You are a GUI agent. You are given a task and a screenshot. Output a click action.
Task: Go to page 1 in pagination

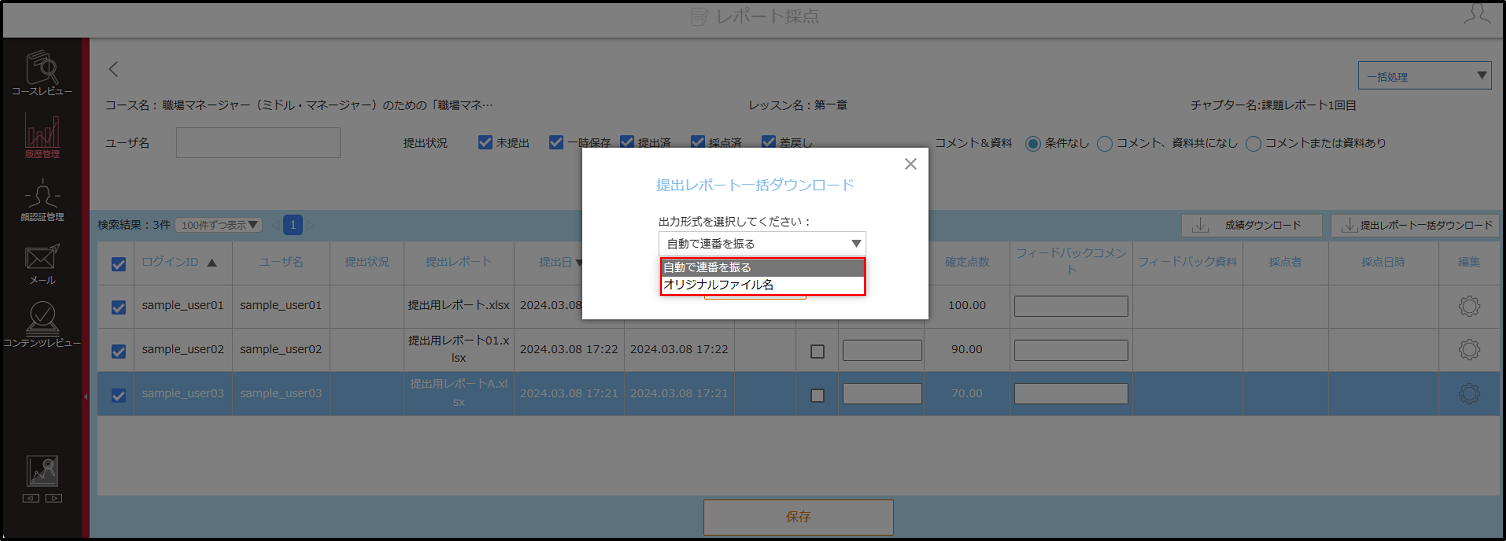click(293, 225)
